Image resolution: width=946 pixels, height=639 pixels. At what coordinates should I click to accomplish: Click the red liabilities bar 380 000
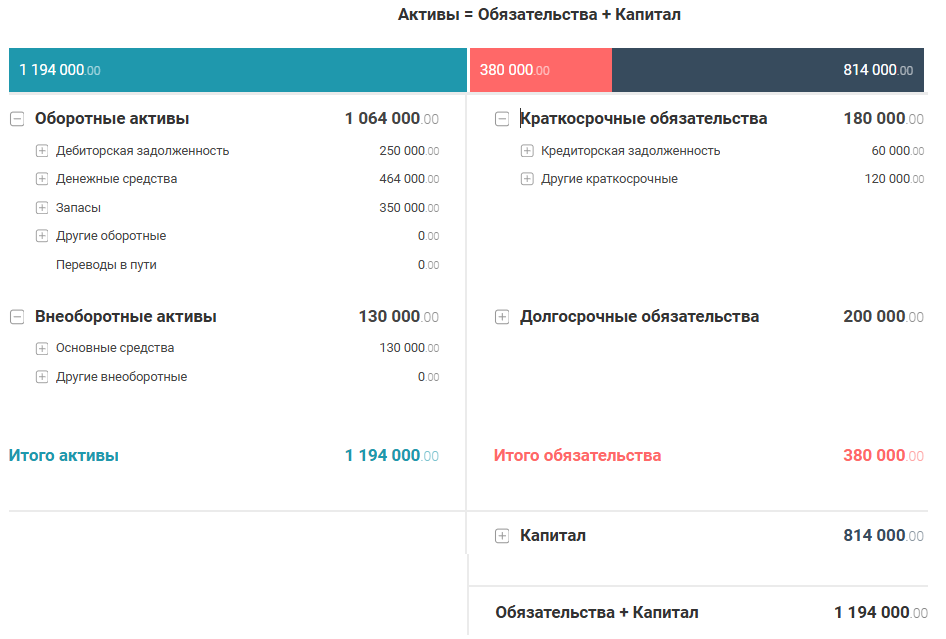coord(540,70)
